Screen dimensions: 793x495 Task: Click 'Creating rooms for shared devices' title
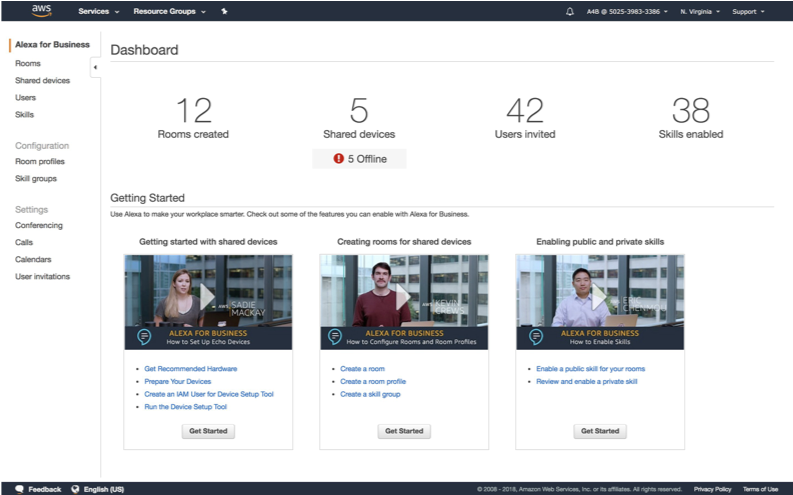pyautogui.click(x=404, y=242)
